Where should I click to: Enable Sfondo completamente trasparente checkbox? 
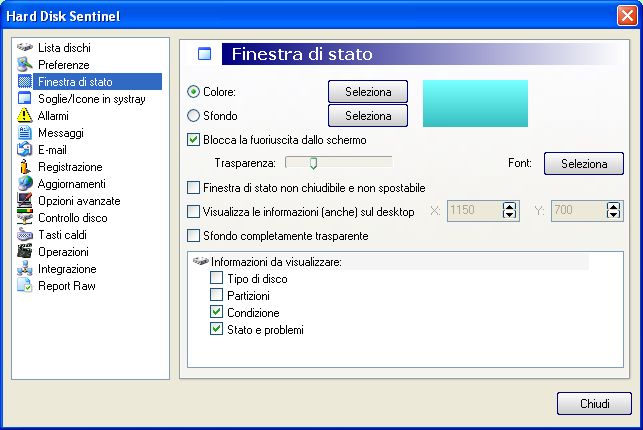click(193, 236)
